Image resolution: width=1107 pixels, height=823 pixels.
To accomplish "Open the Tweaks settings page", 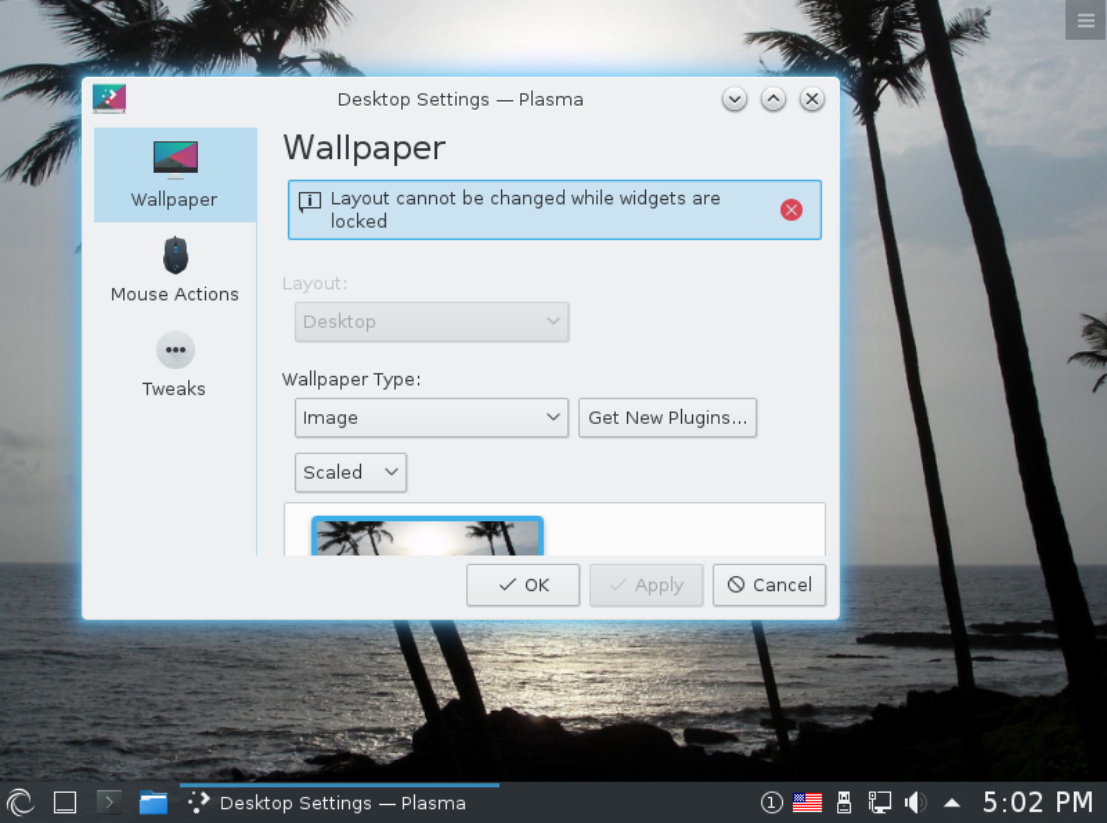I will click(174, 363).
